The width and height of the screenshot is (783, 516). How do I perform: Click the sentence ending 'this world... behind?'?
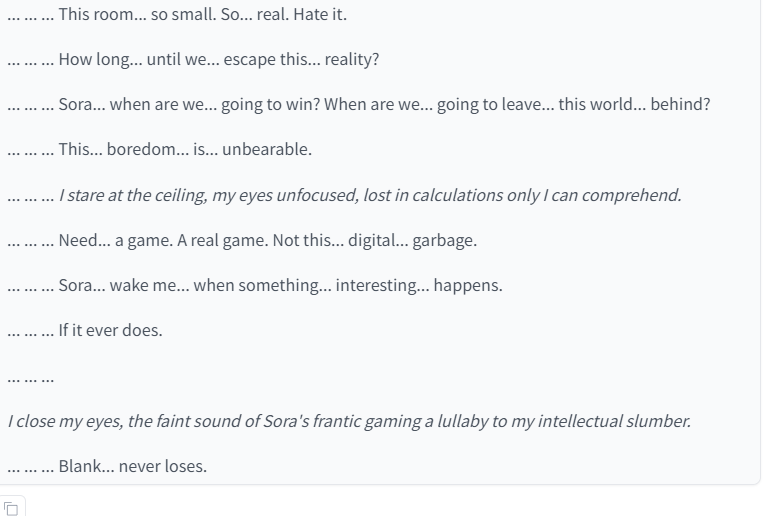pyautogui.click(x=517, y=104)
